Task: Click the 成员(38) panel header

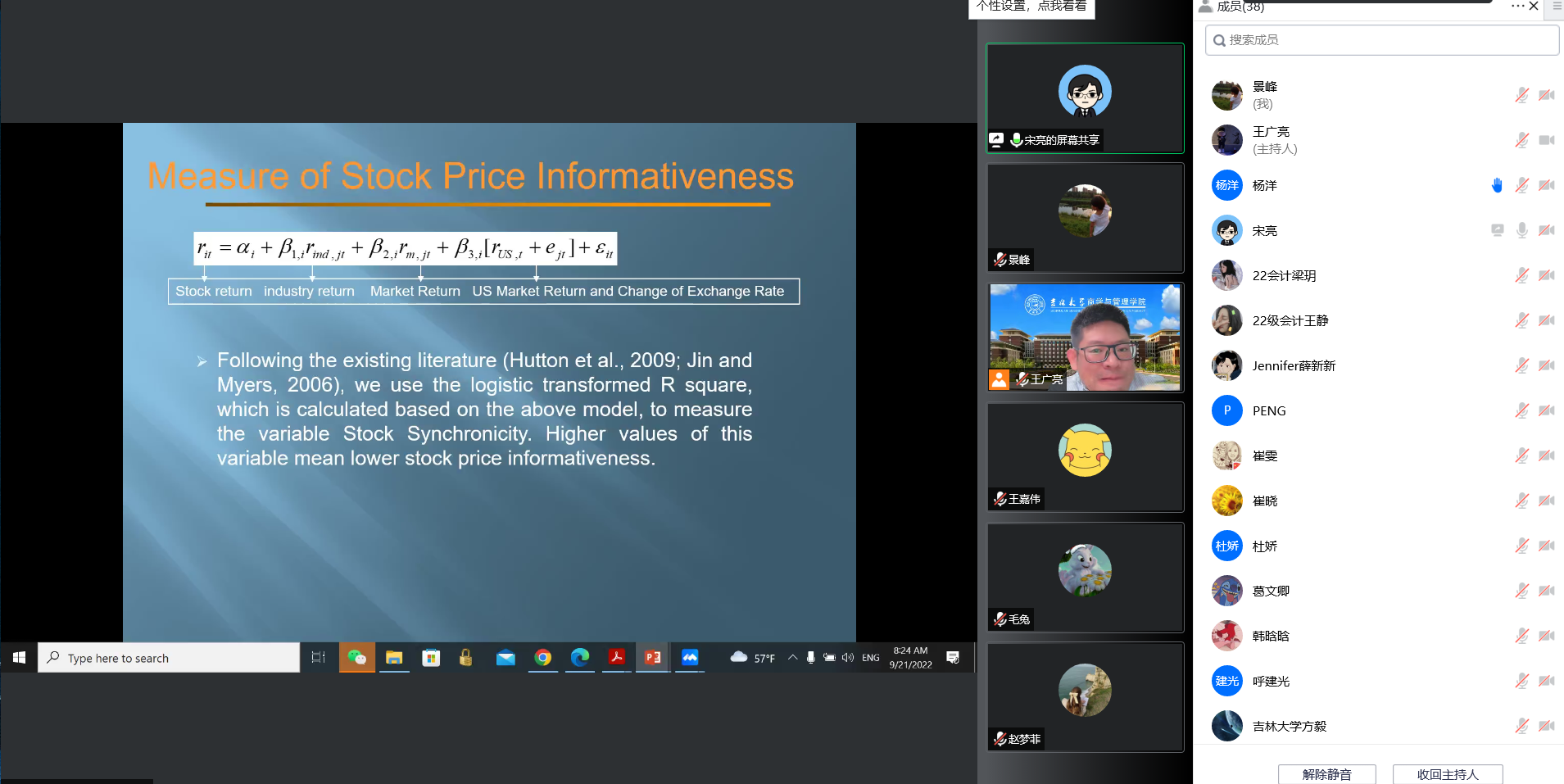Action: tap(1240, 7)
